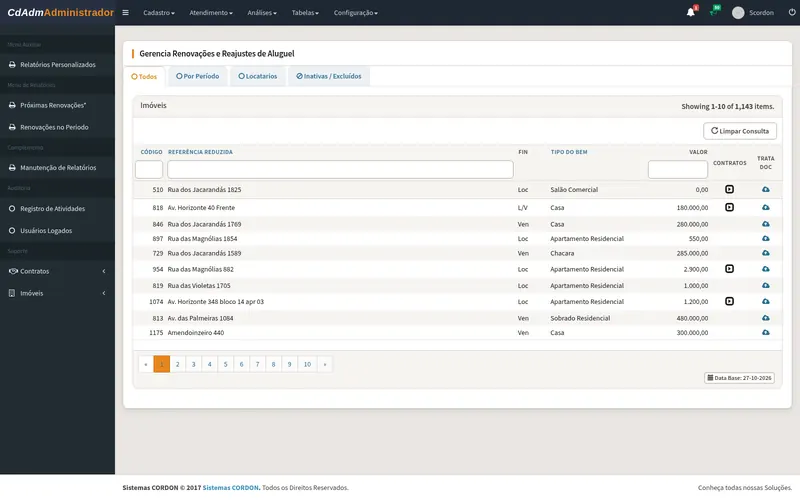This screenshot has width=800, height=500.
Task: Click the Referência Reduzida filter input
Action: pyautogui.click(x=340, y=169)
